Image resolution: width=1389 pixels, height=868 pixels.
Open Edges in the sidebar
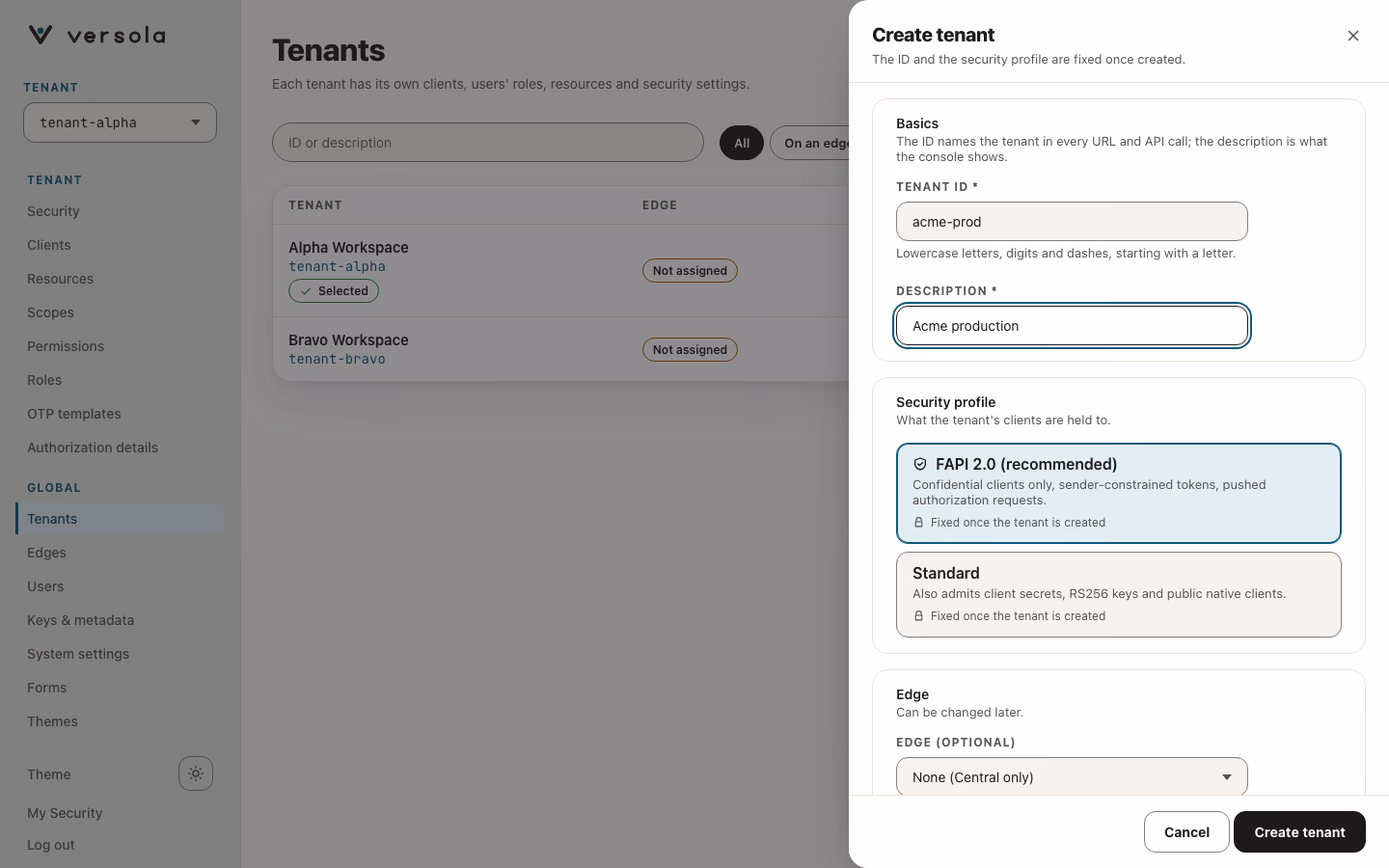[x=46, y=553]
